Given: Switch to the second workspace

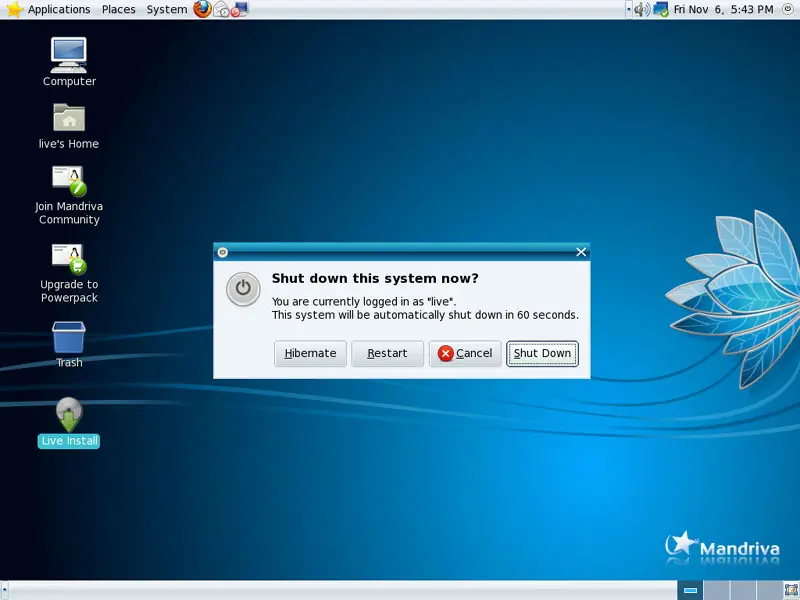Looking at the screenshot, I should coord(716,590).
